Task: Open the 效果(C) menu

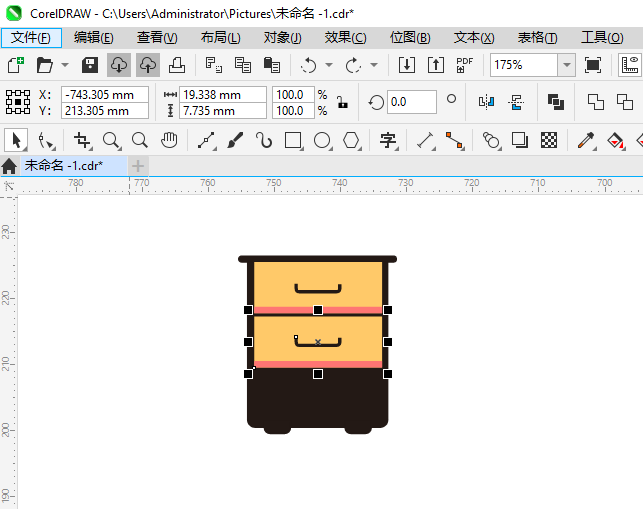Action: tap(345, 38)
